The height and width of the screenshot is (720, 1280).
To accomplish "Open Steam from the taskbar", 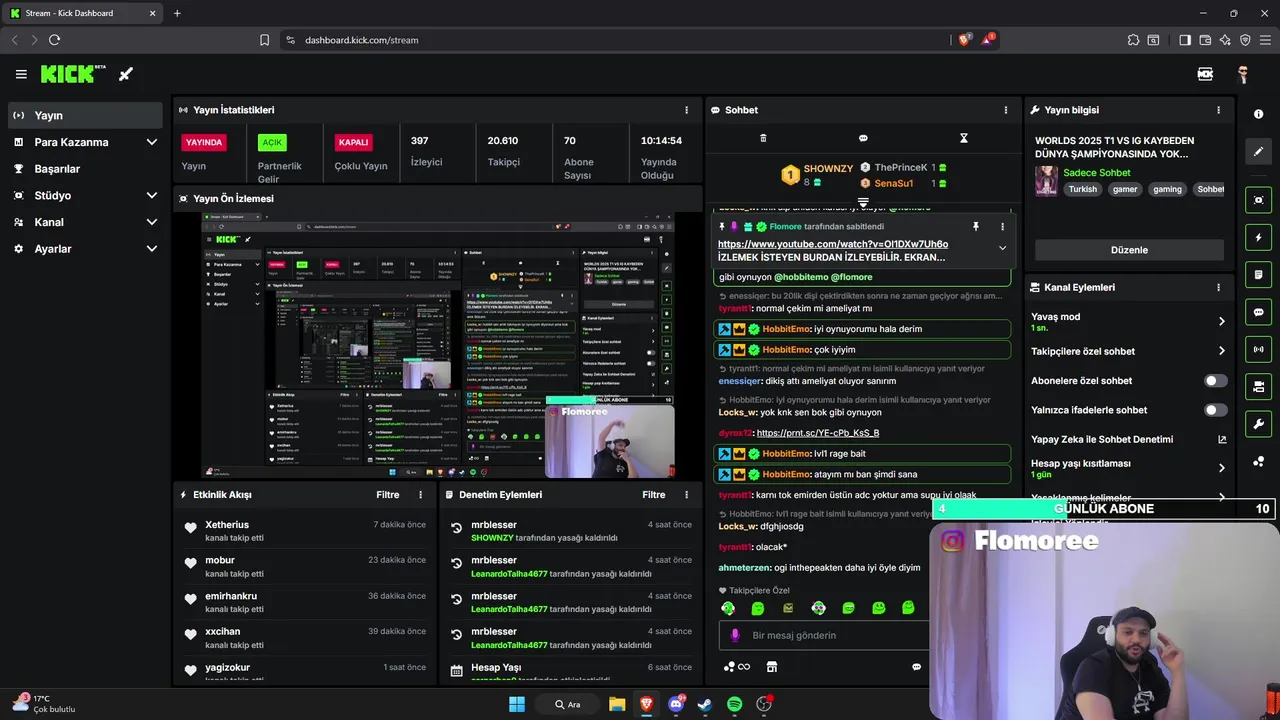I will 705,704.
